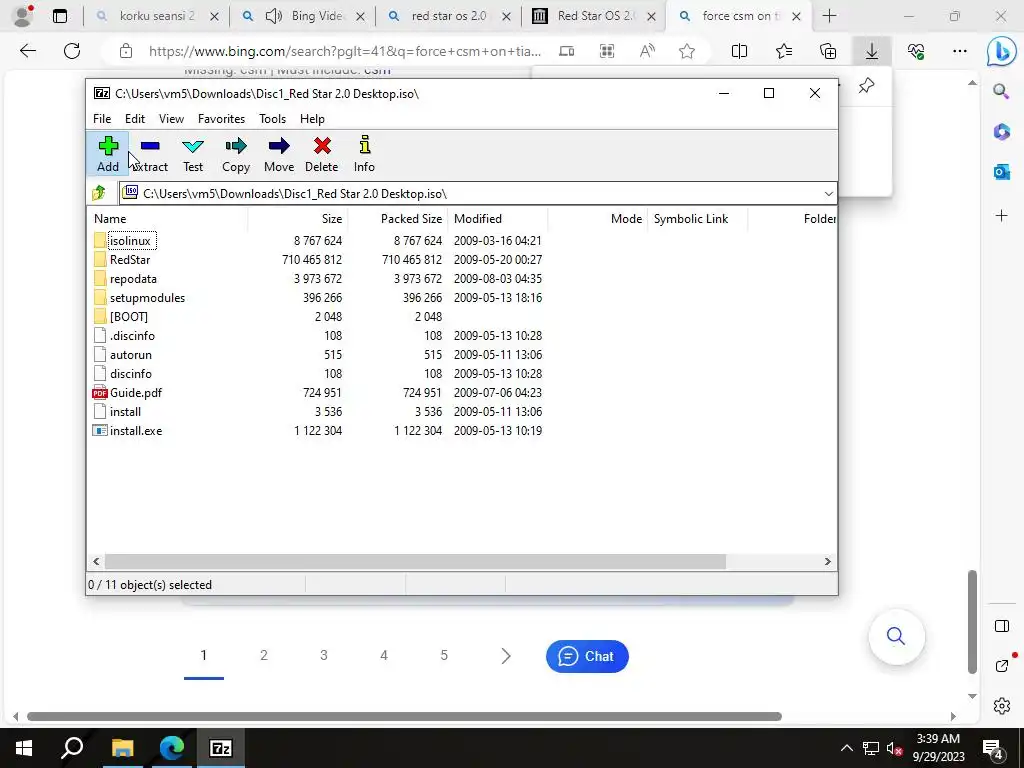Open the Help menu
Screen dimensions: 1024x768
[x=312, y=119]
